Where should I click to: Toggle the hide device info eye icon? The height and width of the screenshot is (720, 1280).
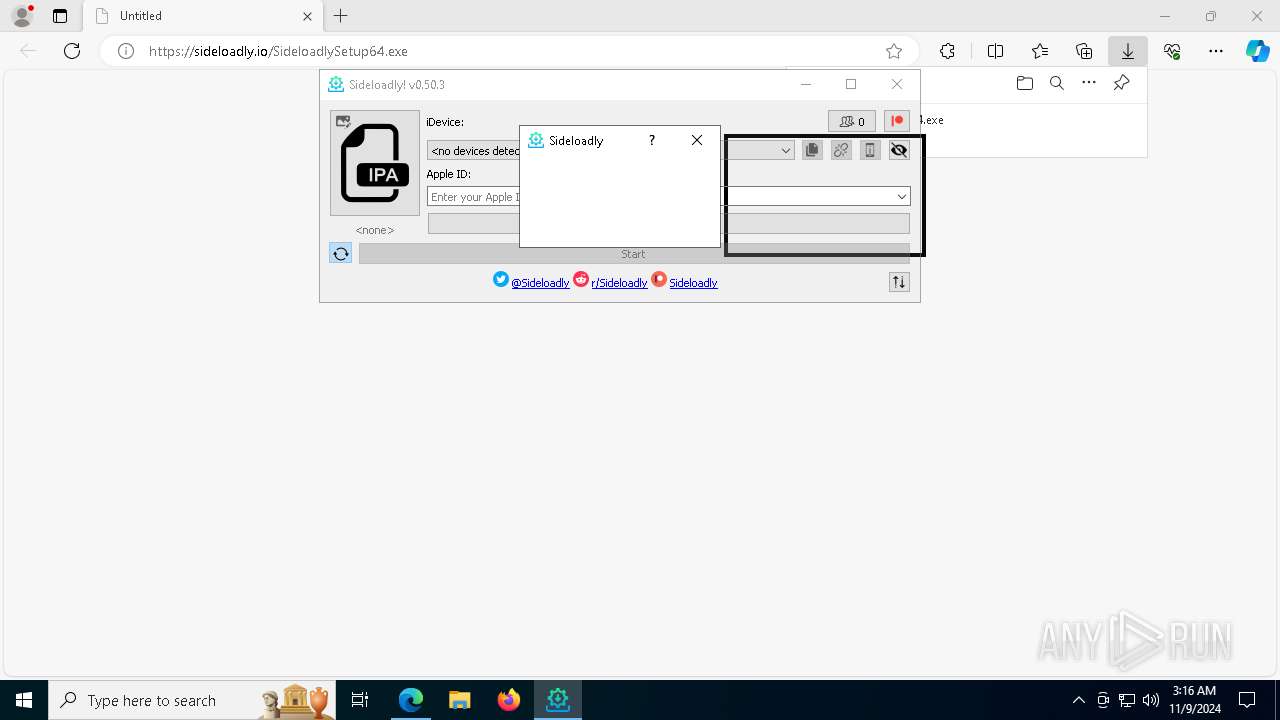click(899, 150)
